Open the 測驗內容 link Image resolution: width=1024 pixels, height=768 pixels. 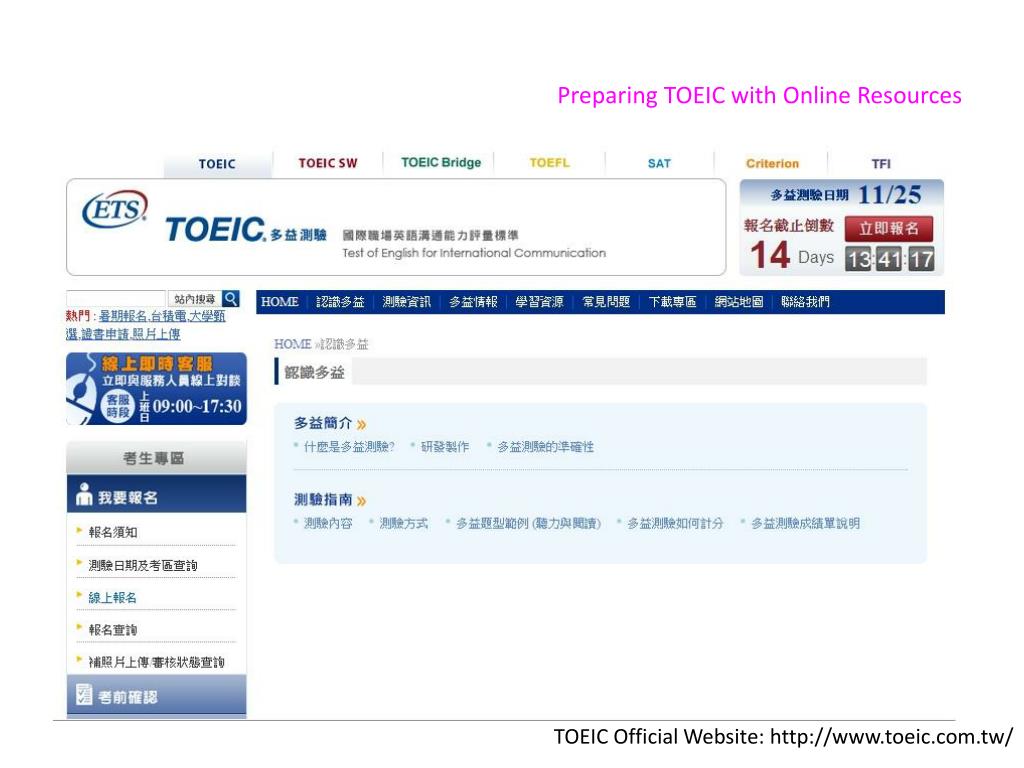328,523
